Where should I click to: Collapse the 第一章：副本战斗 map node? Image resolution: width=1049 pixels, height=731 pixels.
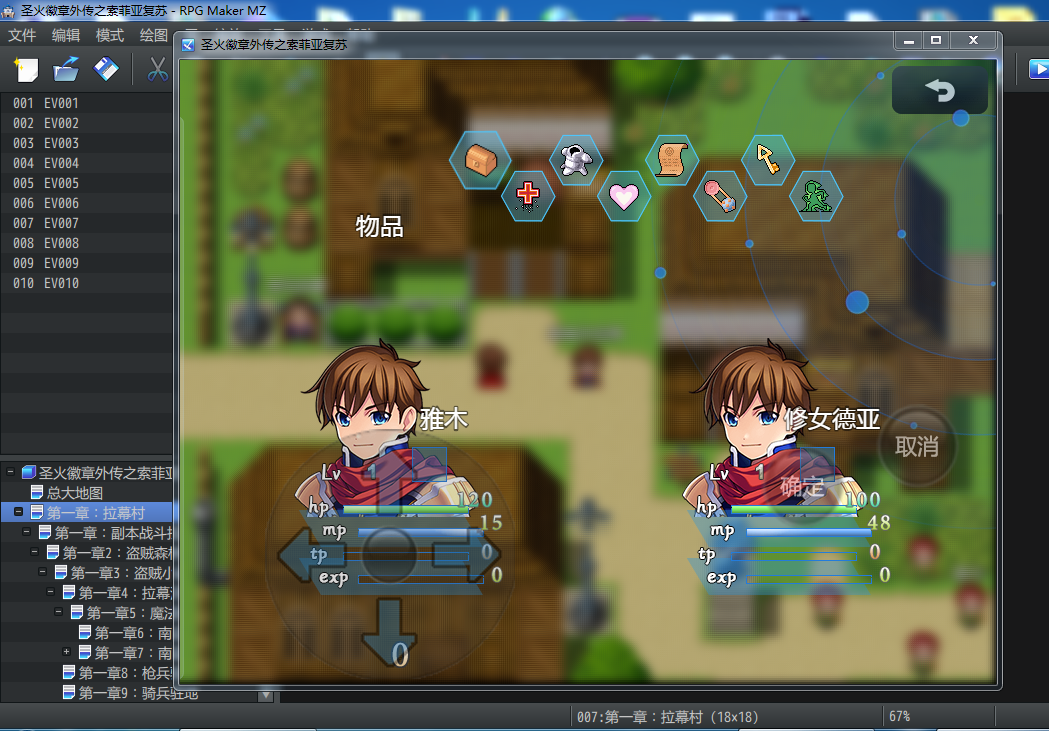(26, 532)
